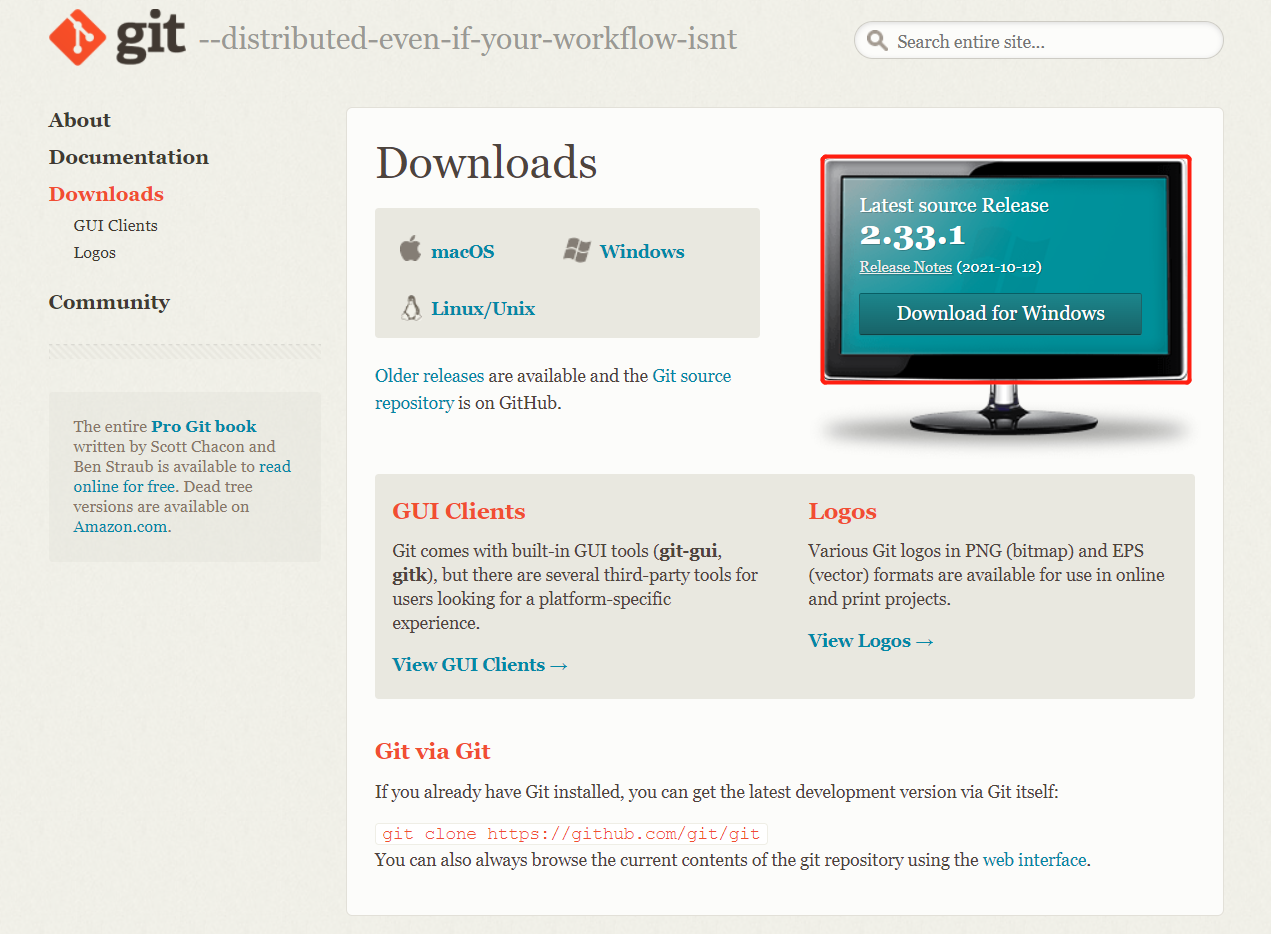This screenshot has height=934, width=1271.
Task: Open the web interface link
Action: click(1034, 860)
